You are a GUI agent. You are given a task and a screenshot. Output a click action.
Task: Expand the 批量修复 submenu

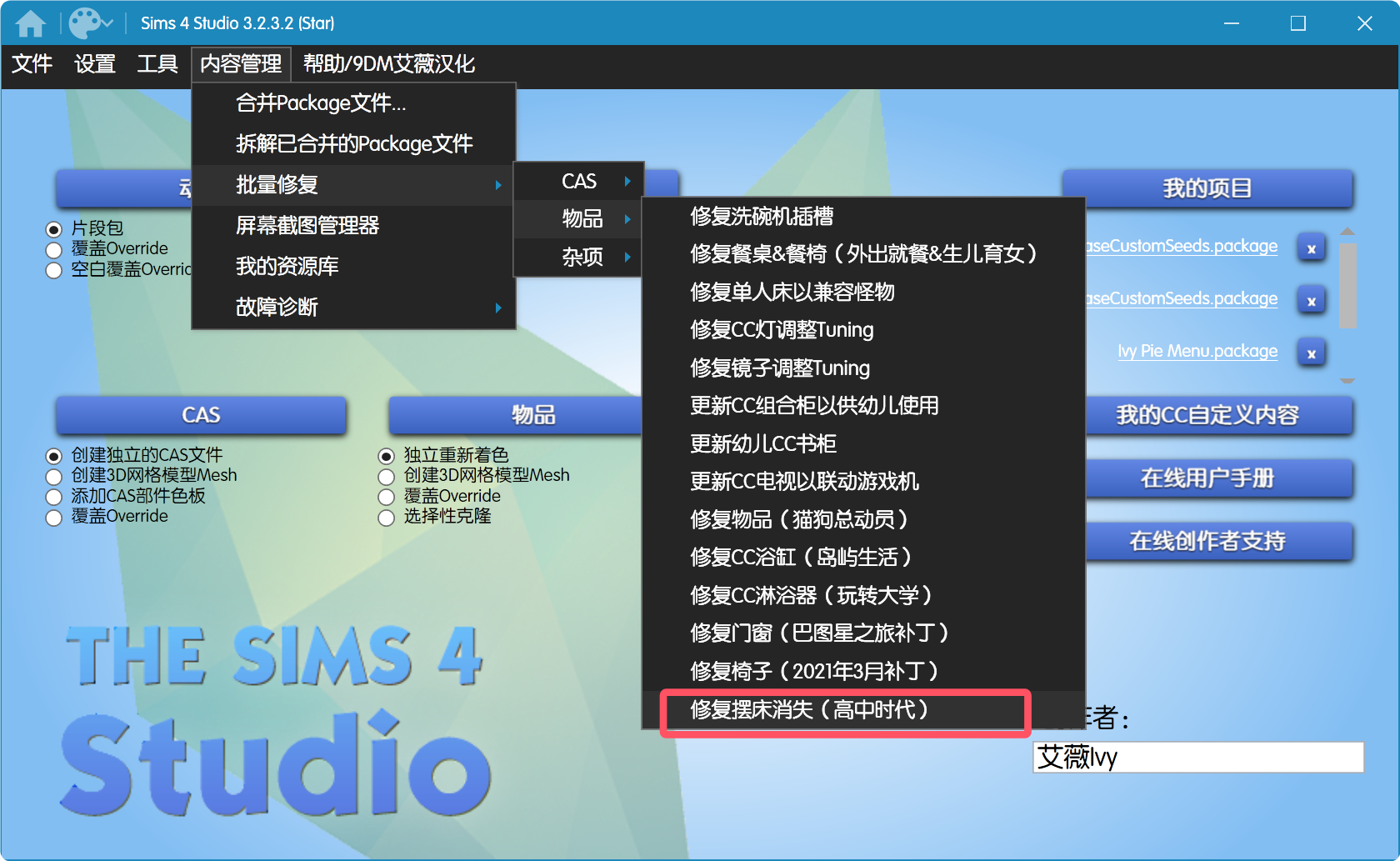354,185
